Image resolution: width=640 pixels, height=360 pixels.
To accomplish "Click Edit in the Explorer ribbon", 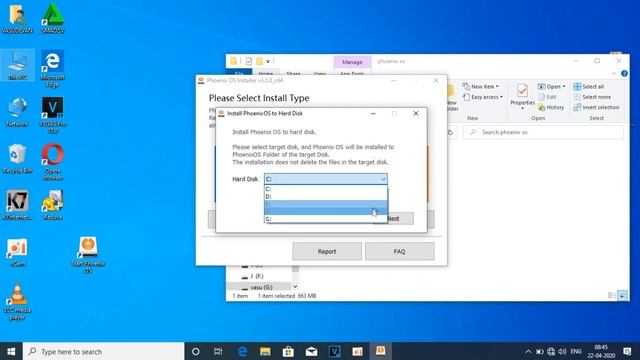I will 547,97.
